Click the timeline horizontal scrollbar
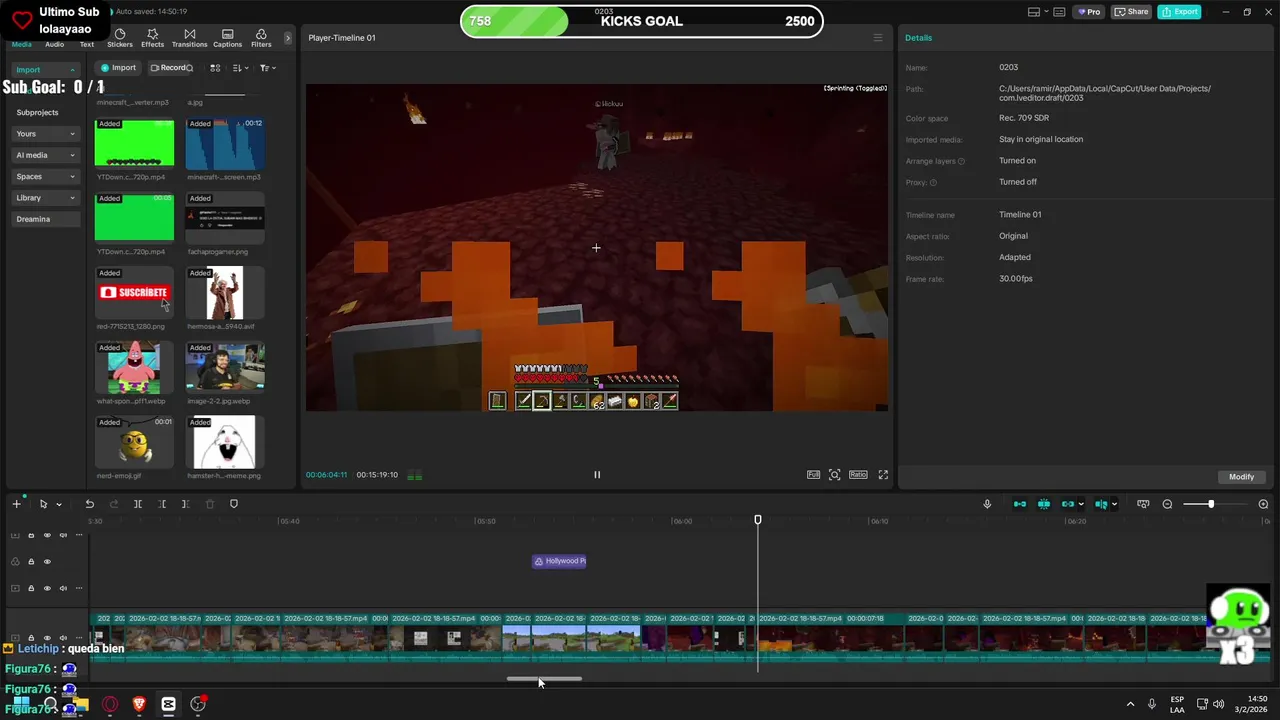Screen dimensions: 1280x720 (x=544, y=679)
